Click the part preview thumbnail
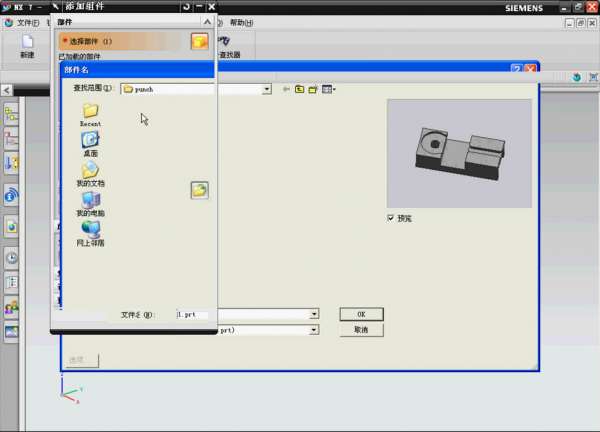 (x=459, y=153)
